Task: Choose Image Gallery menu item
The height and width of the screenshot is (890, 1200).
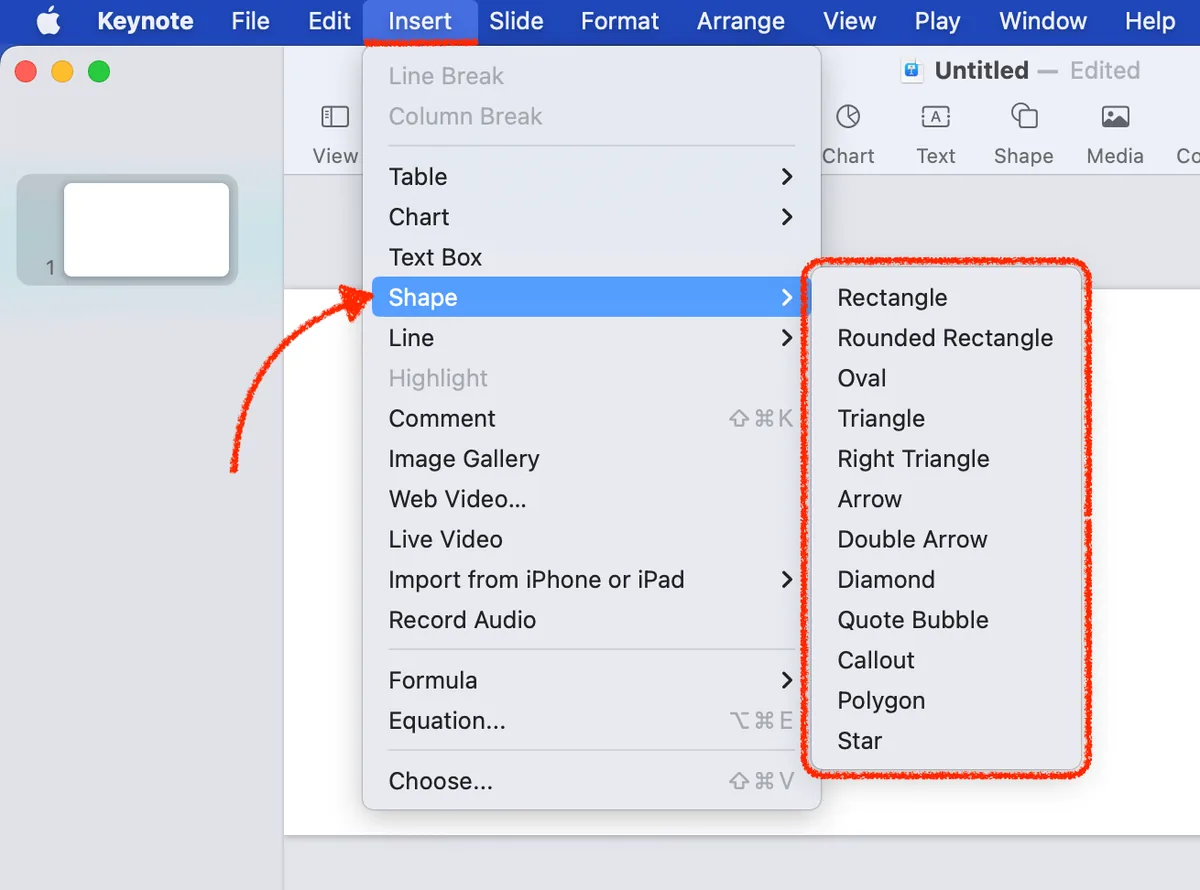Action: pos(591,459)
